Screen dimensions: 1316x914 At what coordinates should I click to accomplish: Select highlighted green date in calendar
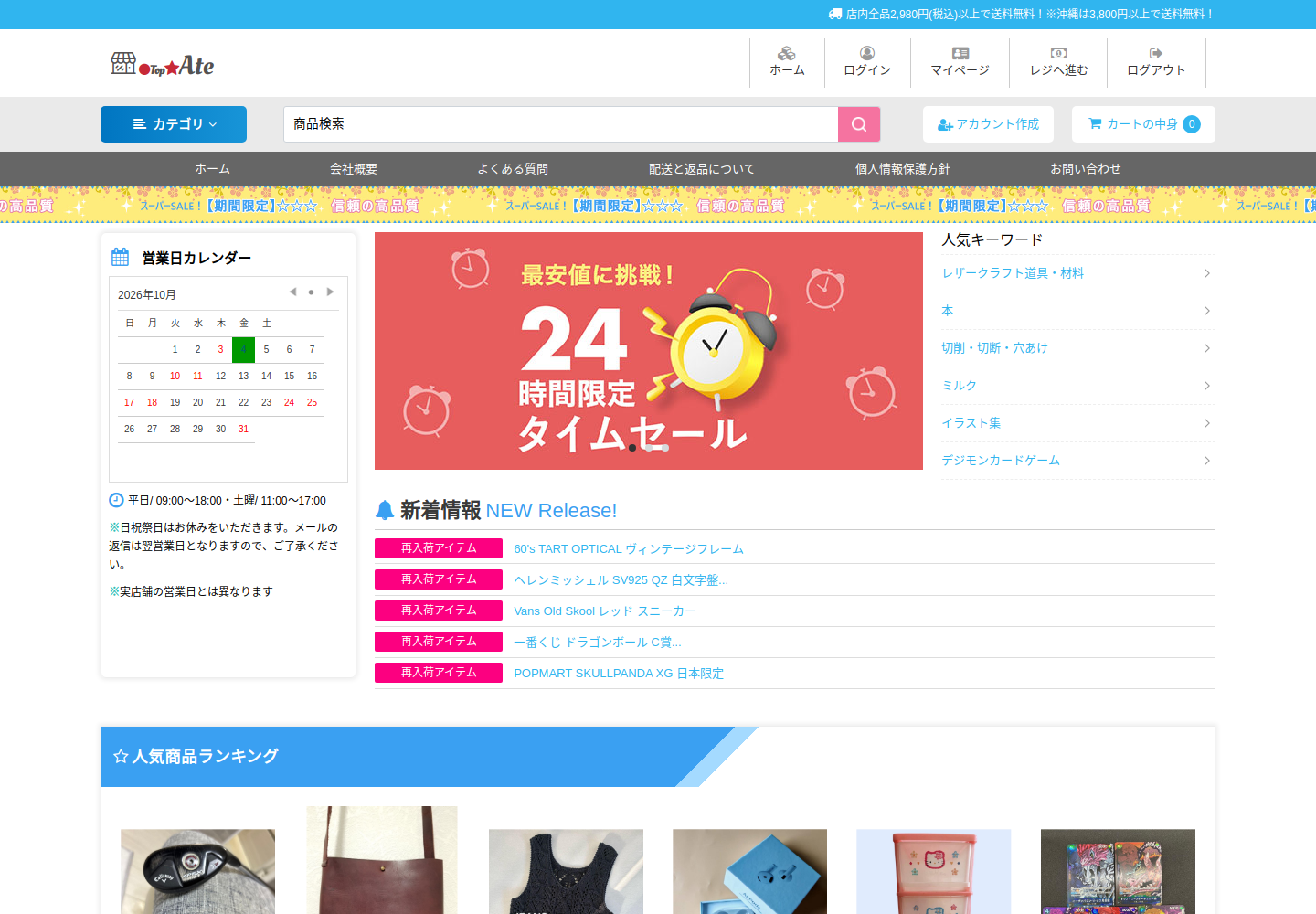tap(243, 350)
